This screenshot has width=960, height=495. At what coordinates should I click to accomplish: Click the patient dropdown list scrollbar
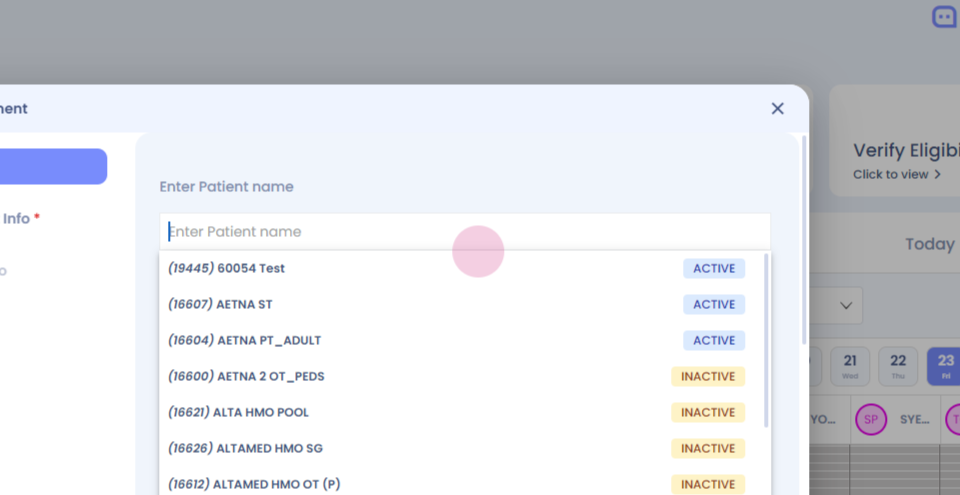click(766, 341)
